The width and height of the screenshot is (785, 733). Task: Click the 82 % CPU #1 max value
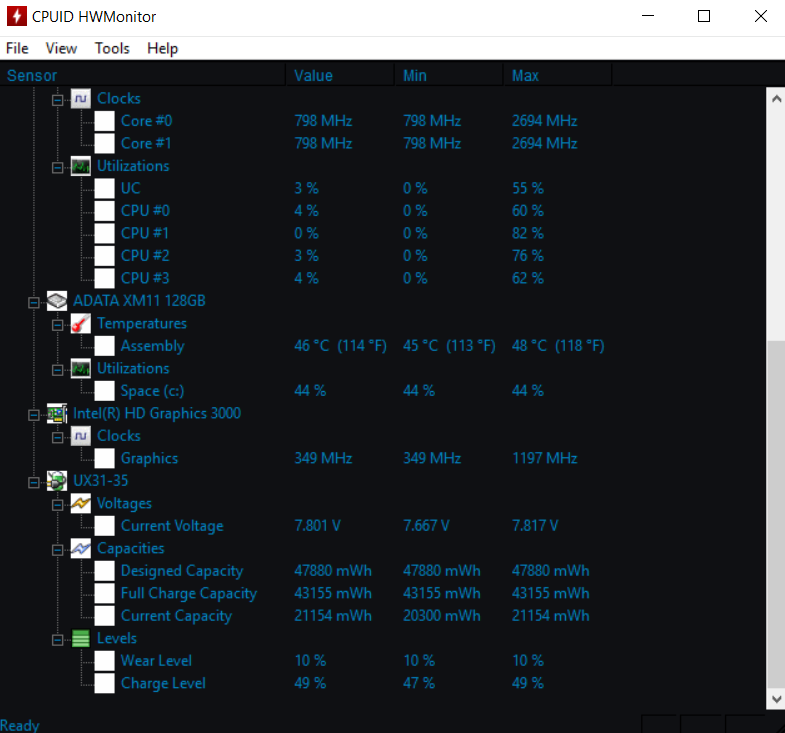point(528,233)
